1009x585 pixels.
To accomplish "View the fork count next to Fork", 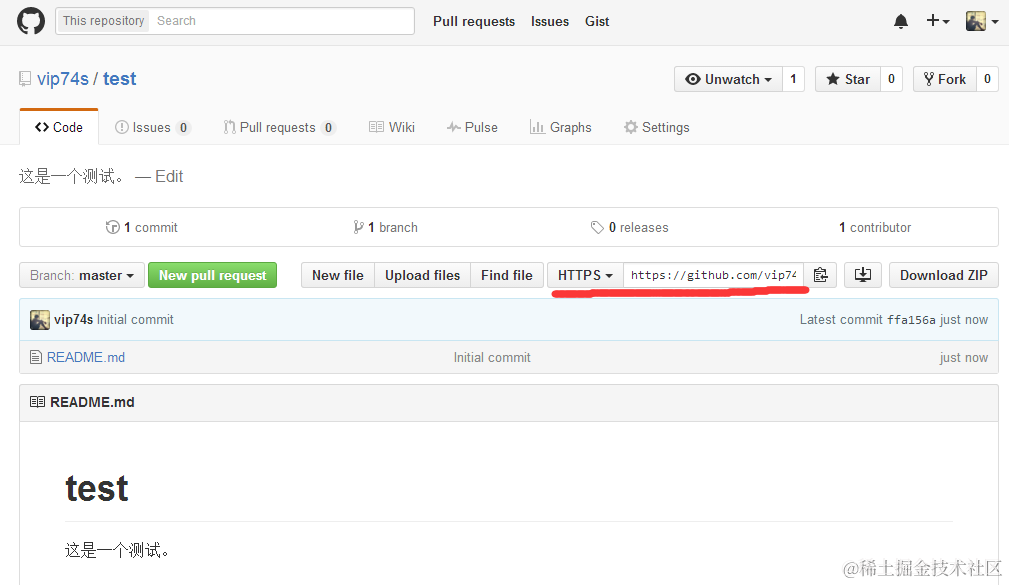I will [x=987, y=79].
